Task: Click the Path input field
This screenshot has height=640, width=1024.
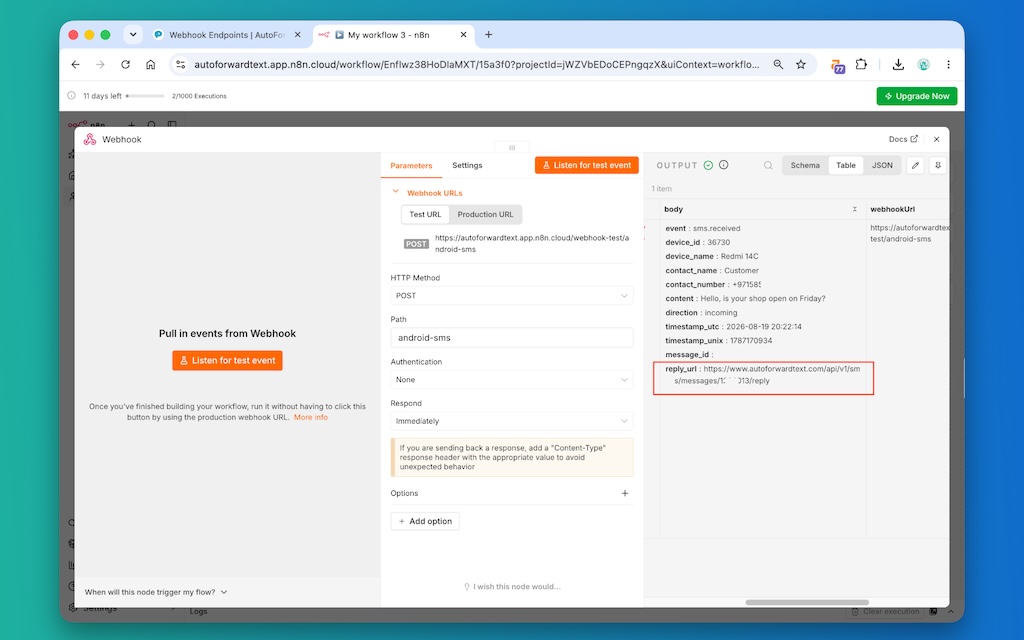Action: pos(511,338)
